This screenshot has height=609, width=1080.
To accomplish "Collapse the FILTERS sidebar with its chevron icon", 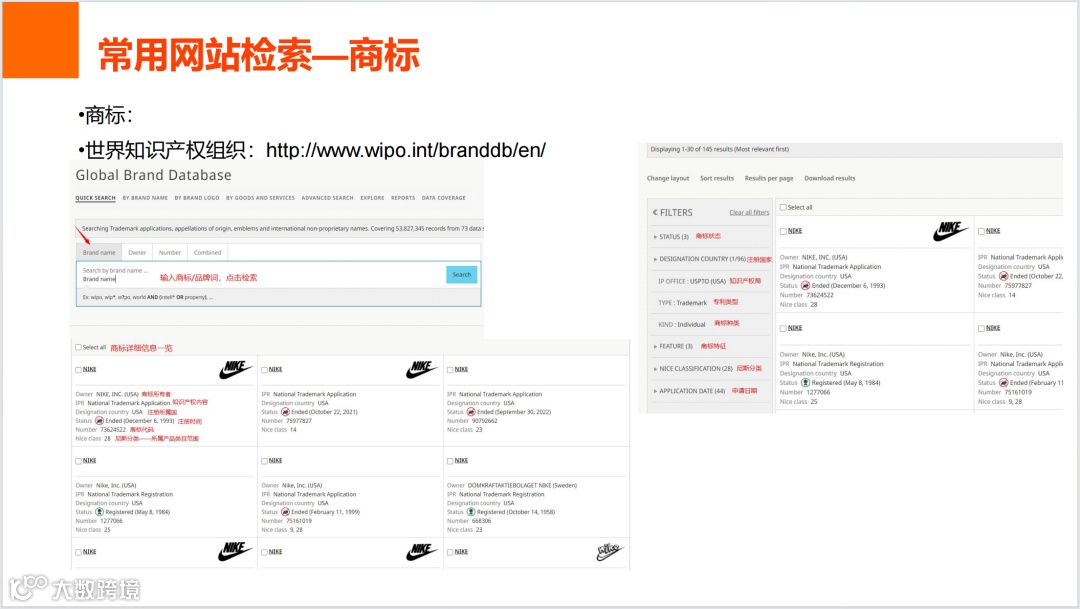I will click(x=655, y=212).
